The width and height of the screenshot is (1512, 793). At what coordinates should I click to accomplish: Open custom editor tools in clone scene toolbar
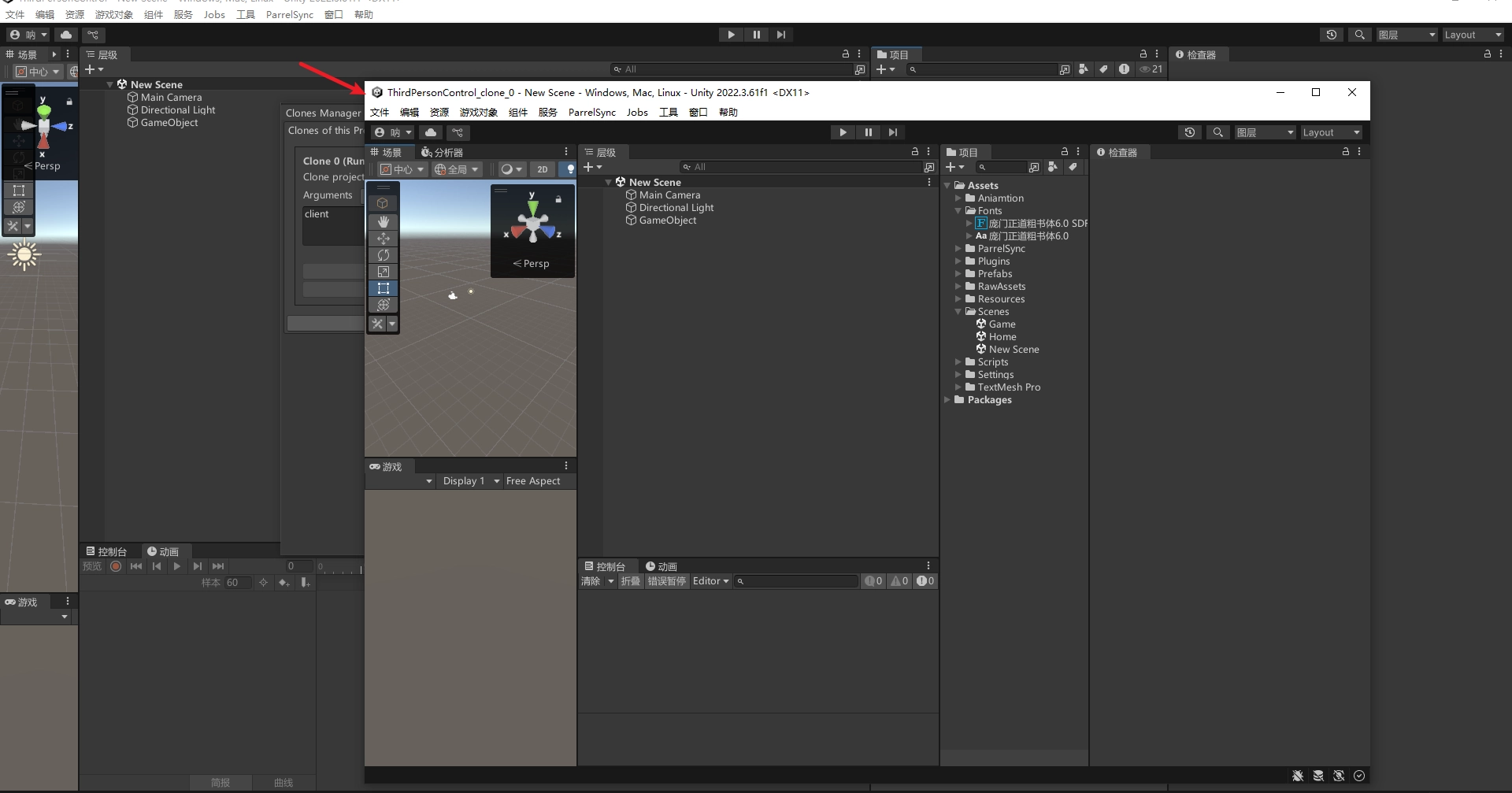pos(378,324)
